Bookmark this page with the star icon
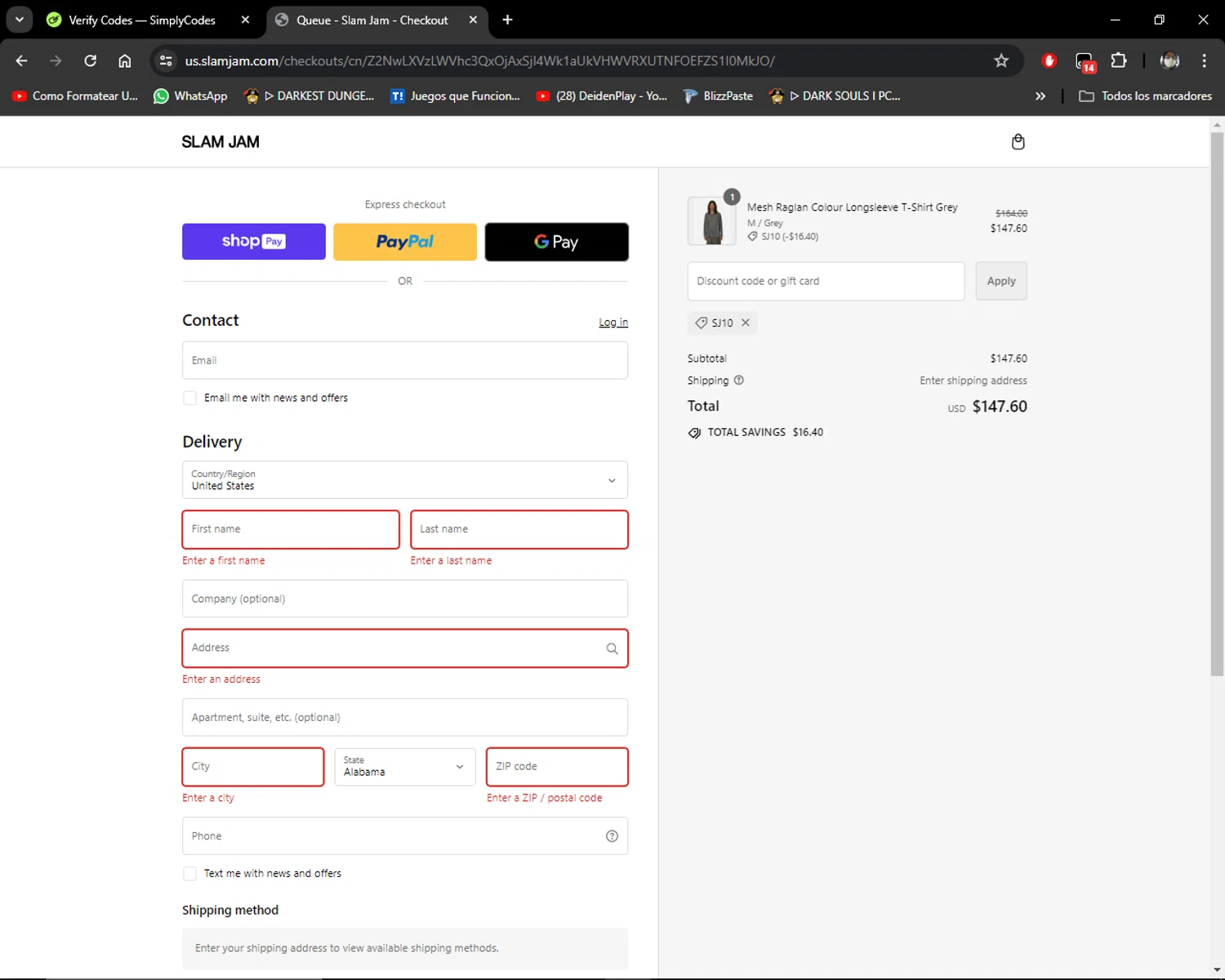 point(1001,60)
